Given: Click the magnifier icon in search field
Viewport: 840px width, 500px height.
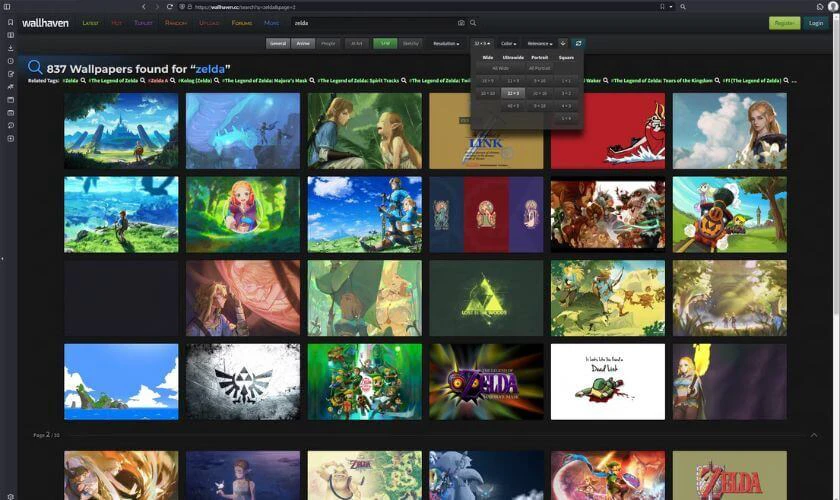Looking at the screenshot, I should point(473,23).
